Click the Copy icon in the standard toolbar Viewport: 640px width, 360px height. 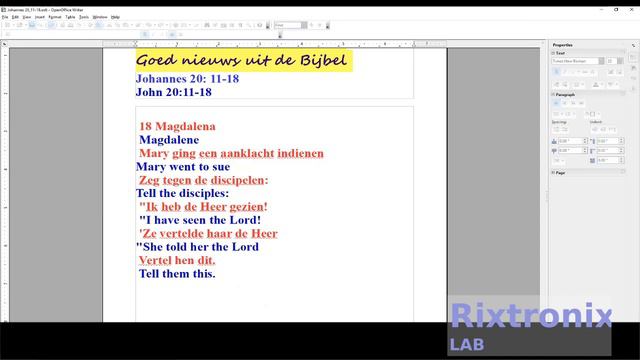click(x=118, y=25)
